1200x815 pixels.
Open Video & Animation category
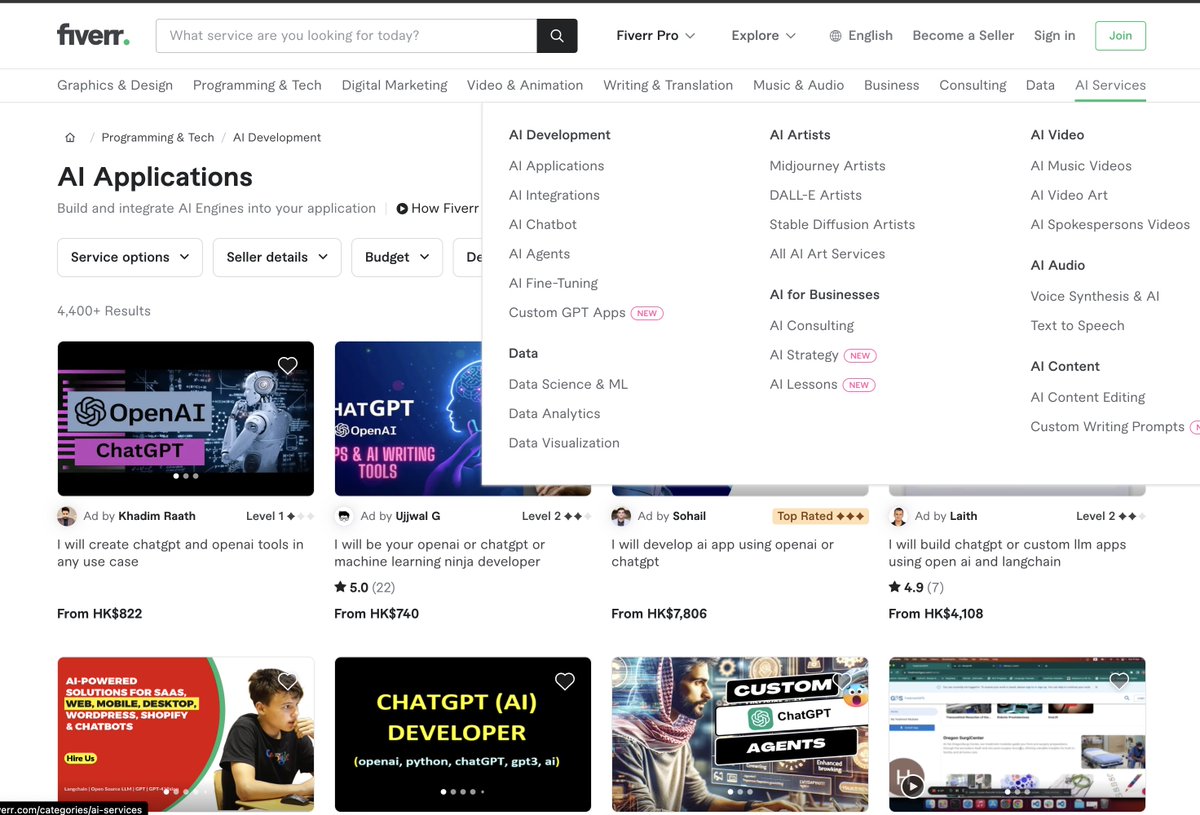pyautogui.click(x=525, y=85)
